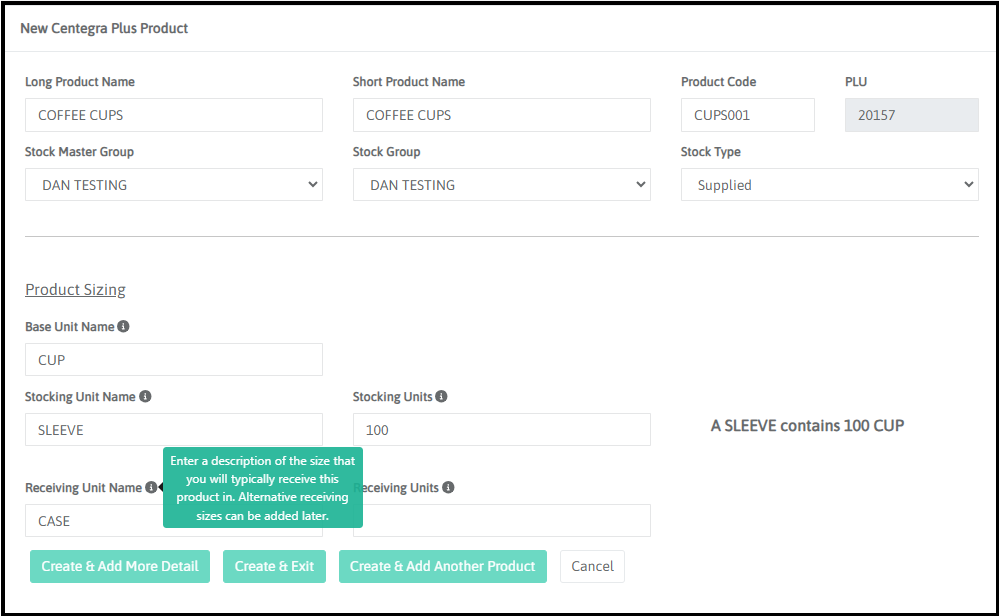The image size is (999, 616).
Task: Open the Stock Type dropdown showing Supplied
Action: 829,185
